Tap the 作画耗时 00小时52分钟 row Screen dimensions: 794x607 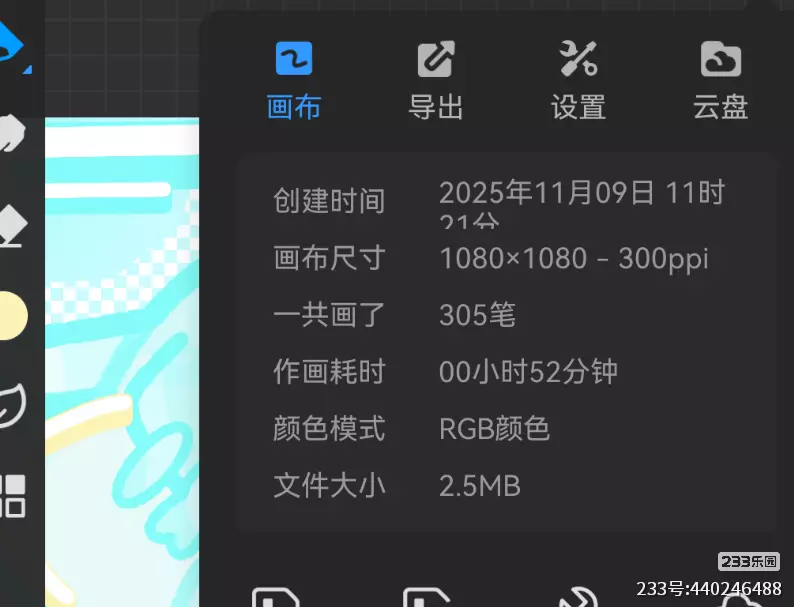pyautogui.click(x=445, y=372)
